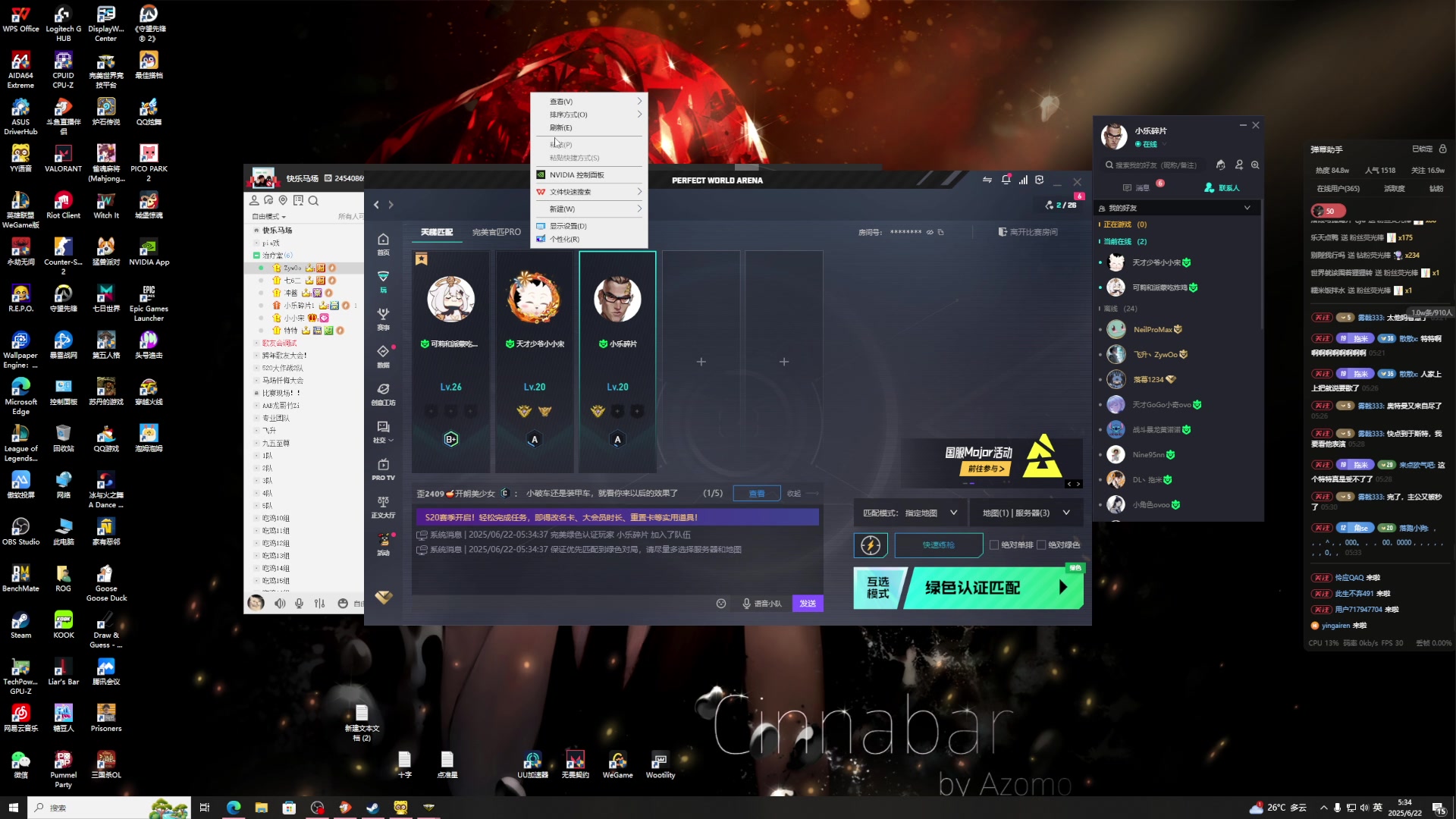Choose 个性化(R) in context menu

(590, 239)
